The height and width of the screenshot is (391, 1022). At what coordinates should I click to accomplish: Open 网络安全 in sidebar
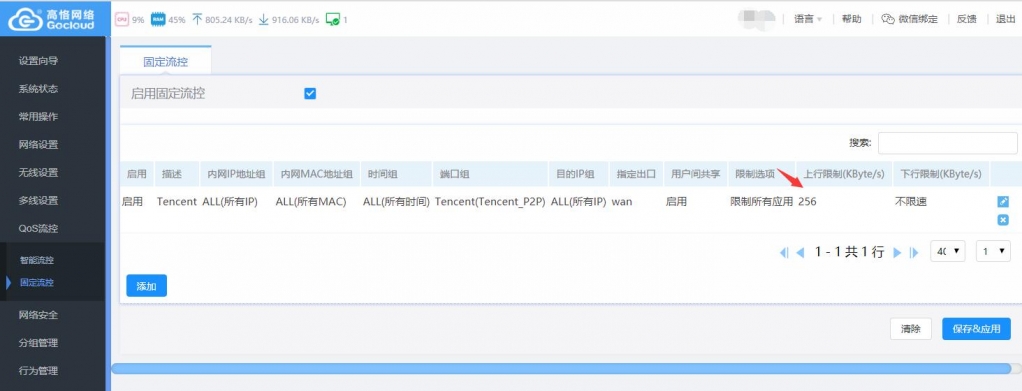38,315
